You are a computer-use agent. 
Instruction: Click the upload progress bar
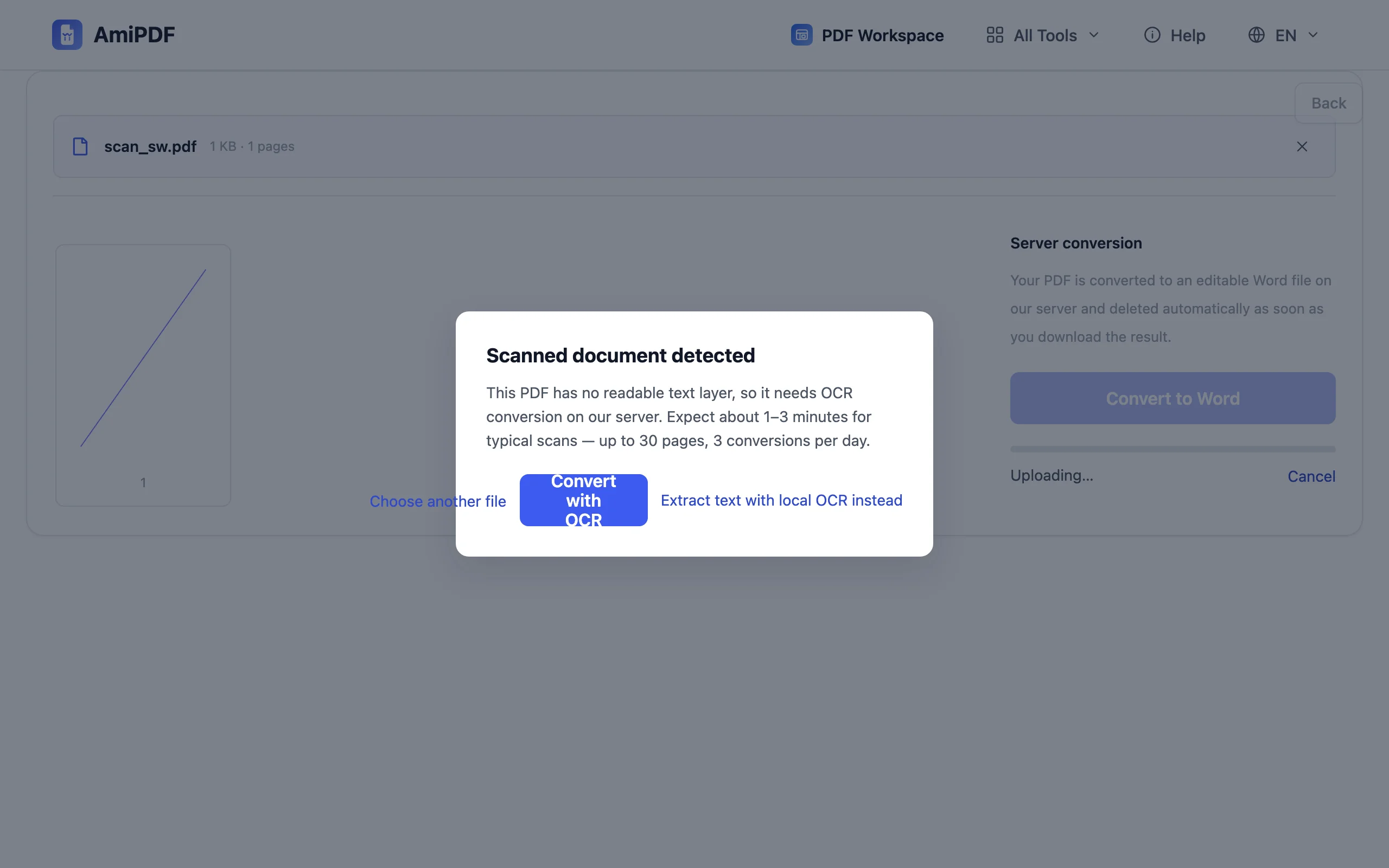pyautogui.click(x=1172, y=449)
